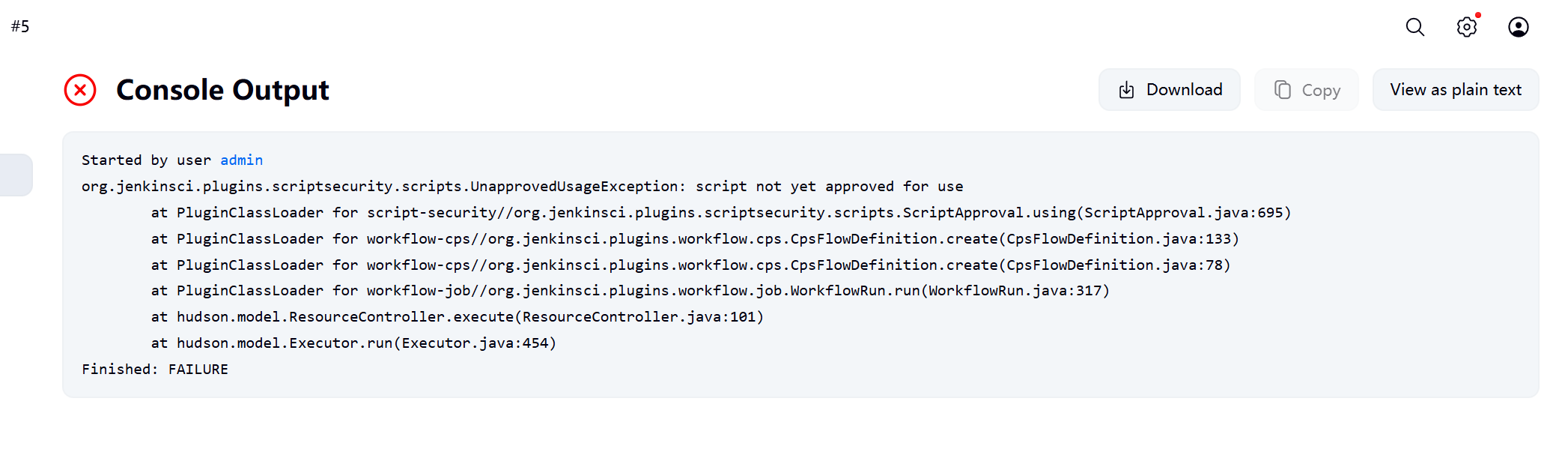Download the console log
The image size is (1568, 455).
[1170, 90]
